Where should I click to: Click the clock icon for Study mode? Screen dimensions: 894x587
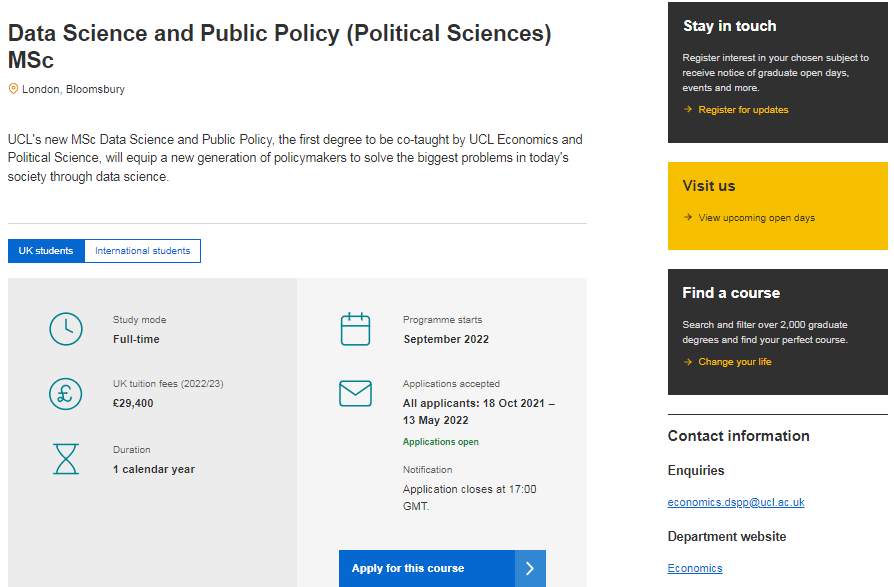66,329
